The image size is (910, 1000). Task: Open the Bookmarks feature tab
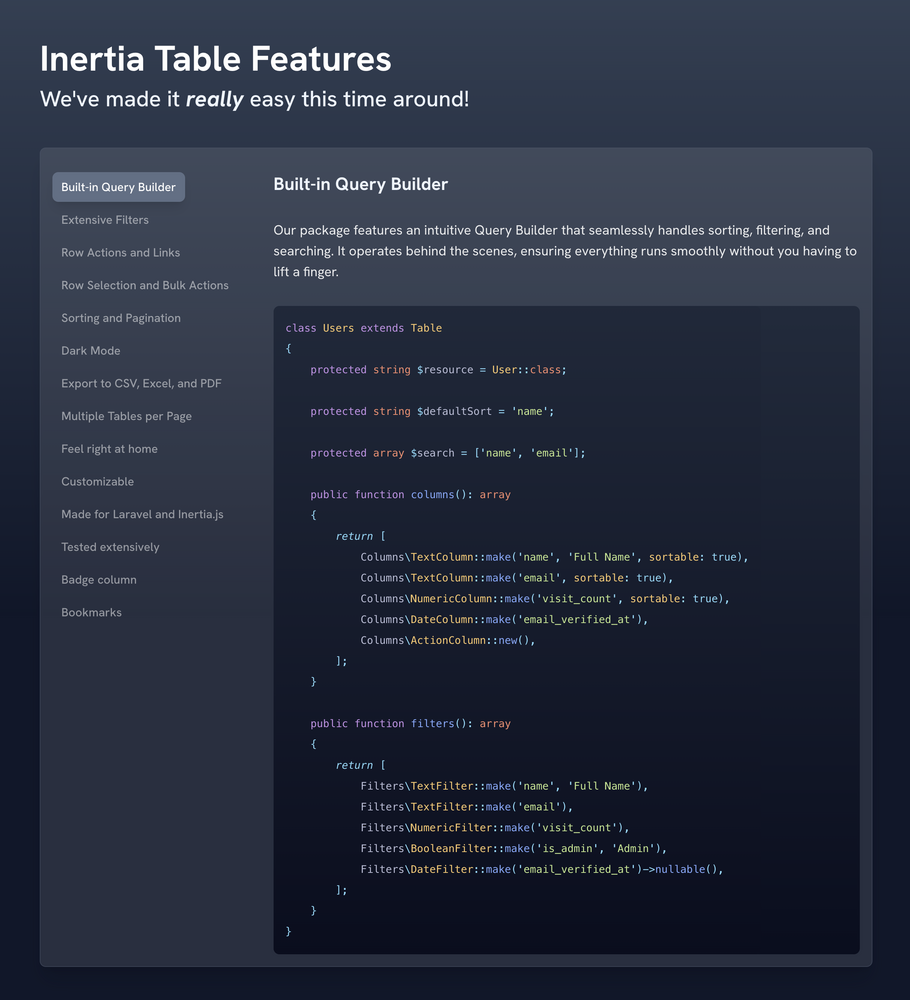(91, 612)
